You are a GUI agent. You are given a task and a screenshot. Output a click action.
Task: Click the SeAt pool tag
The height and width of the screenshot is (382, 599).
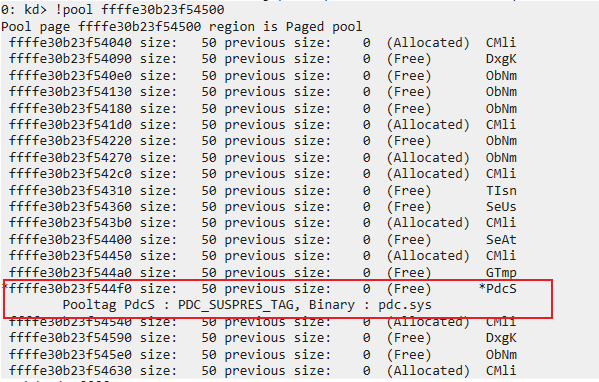coord(501,240)
